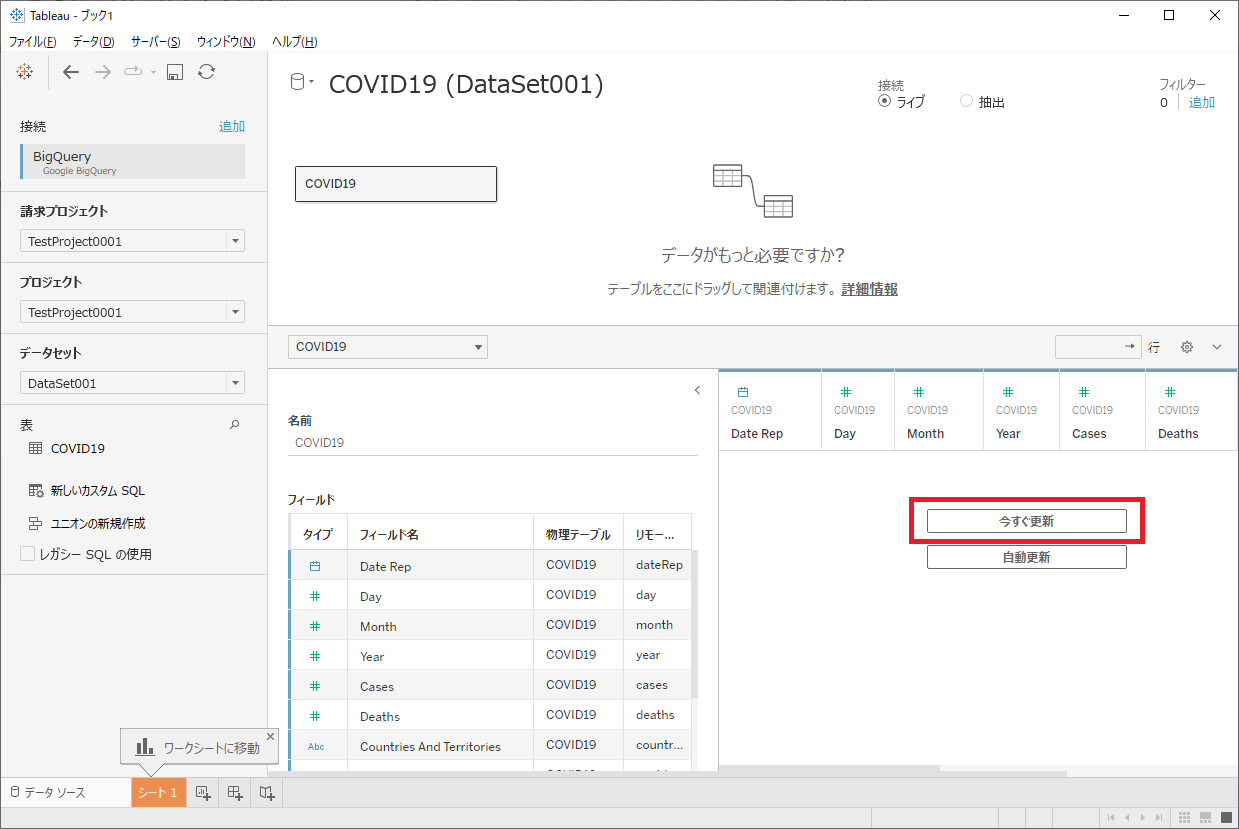Collapse the metadata pane with the chevron
The height and width of the screenshot is (829, 1239).
click(697, 391)
